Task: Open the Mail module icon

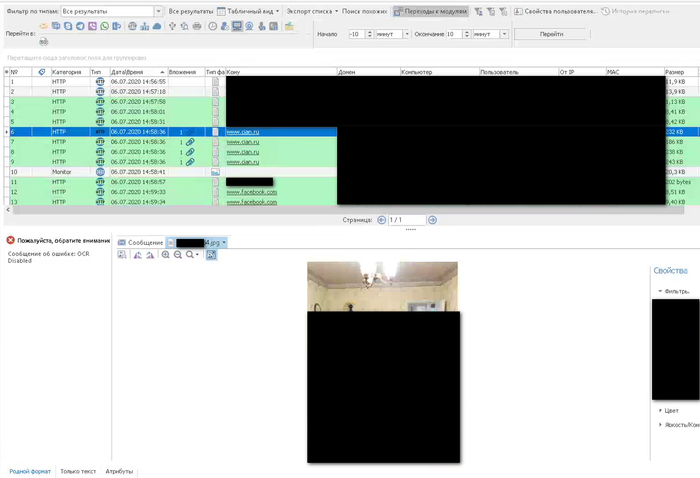Action: coord(44,26)
